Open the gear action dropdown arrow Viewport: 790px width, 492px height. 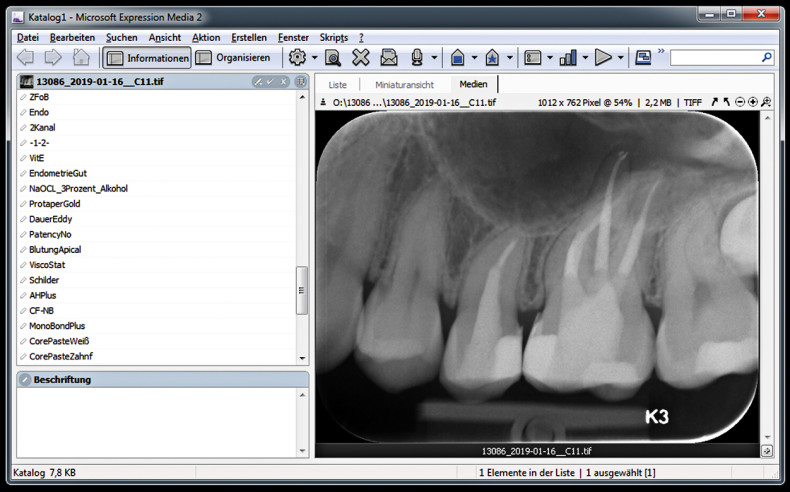click(314, 58)
